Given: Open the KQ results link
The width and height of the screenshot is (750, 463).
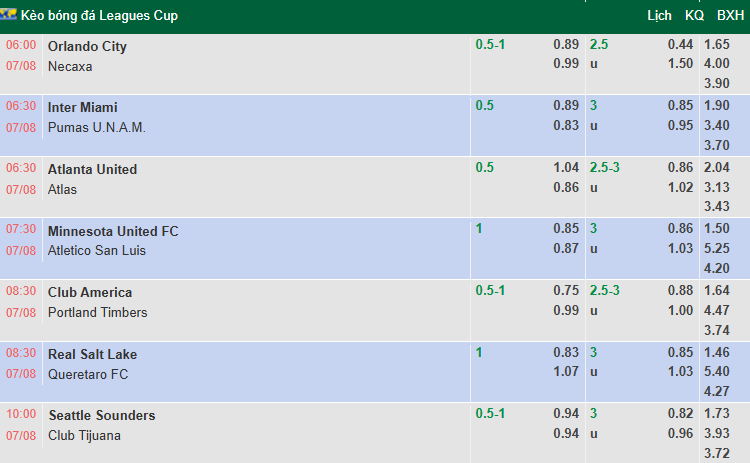Looking at the screenshot, I should (694, 15).
